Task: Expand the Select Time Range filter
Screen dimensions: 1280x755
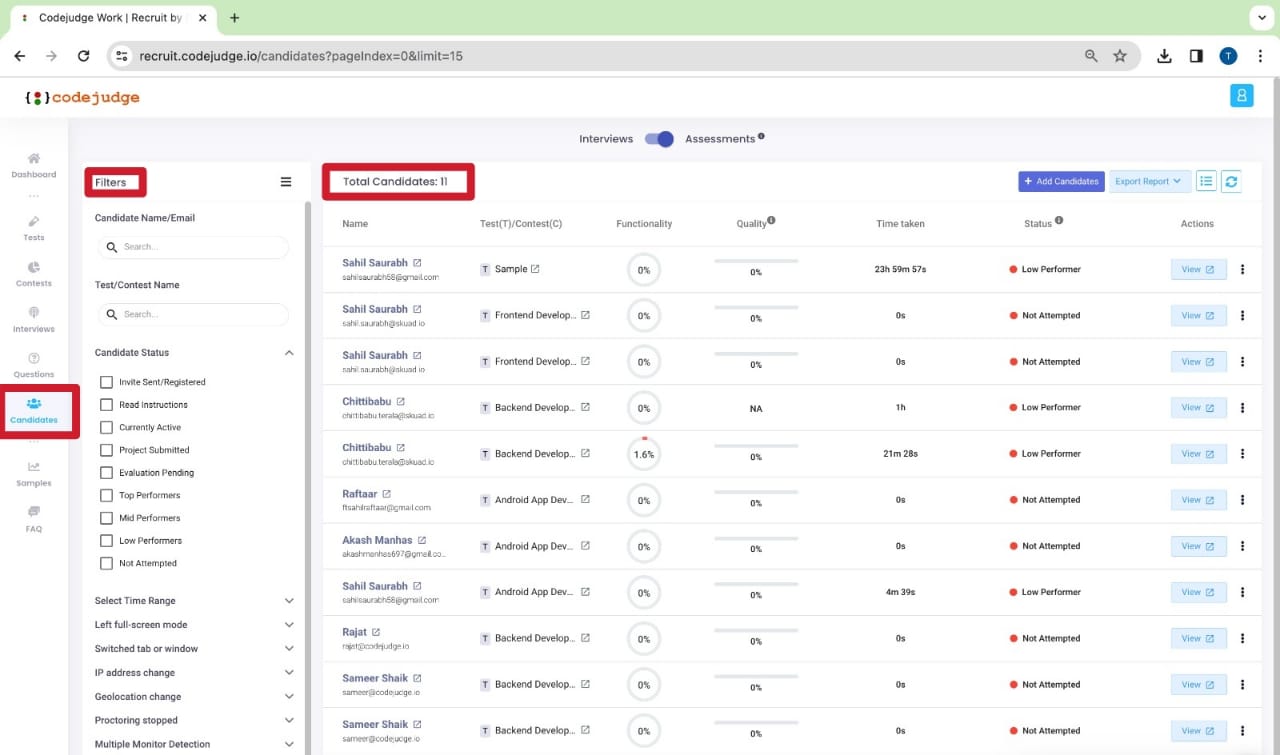Action: [289, 600]
